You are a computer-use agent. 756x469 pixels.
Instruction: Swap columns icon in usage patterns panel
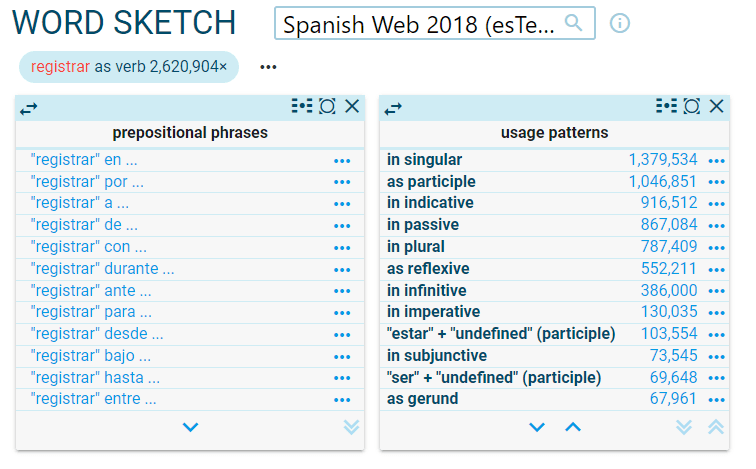tap(393, 108)
